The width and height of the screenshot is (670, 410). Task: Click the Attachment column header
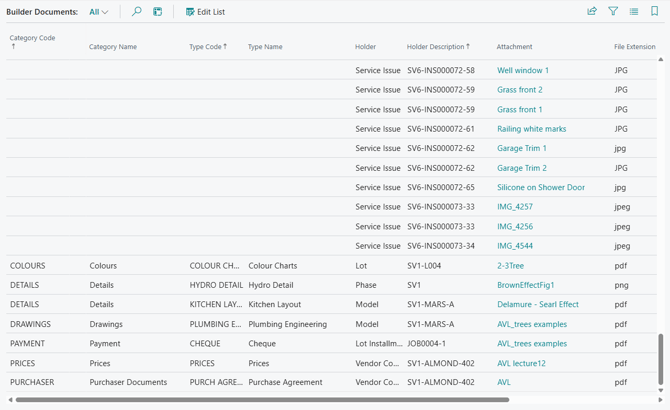[514, 47]
